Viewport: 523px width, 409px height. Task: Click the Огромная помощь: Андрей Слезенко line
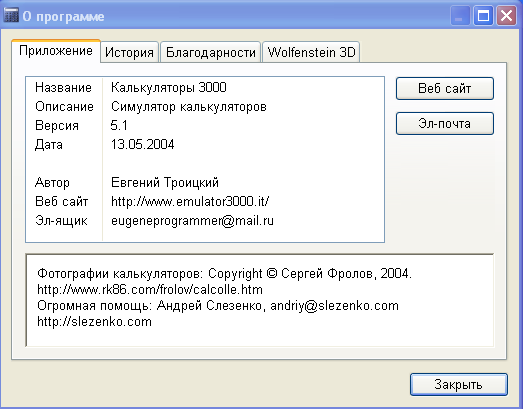tap(218, 306)
